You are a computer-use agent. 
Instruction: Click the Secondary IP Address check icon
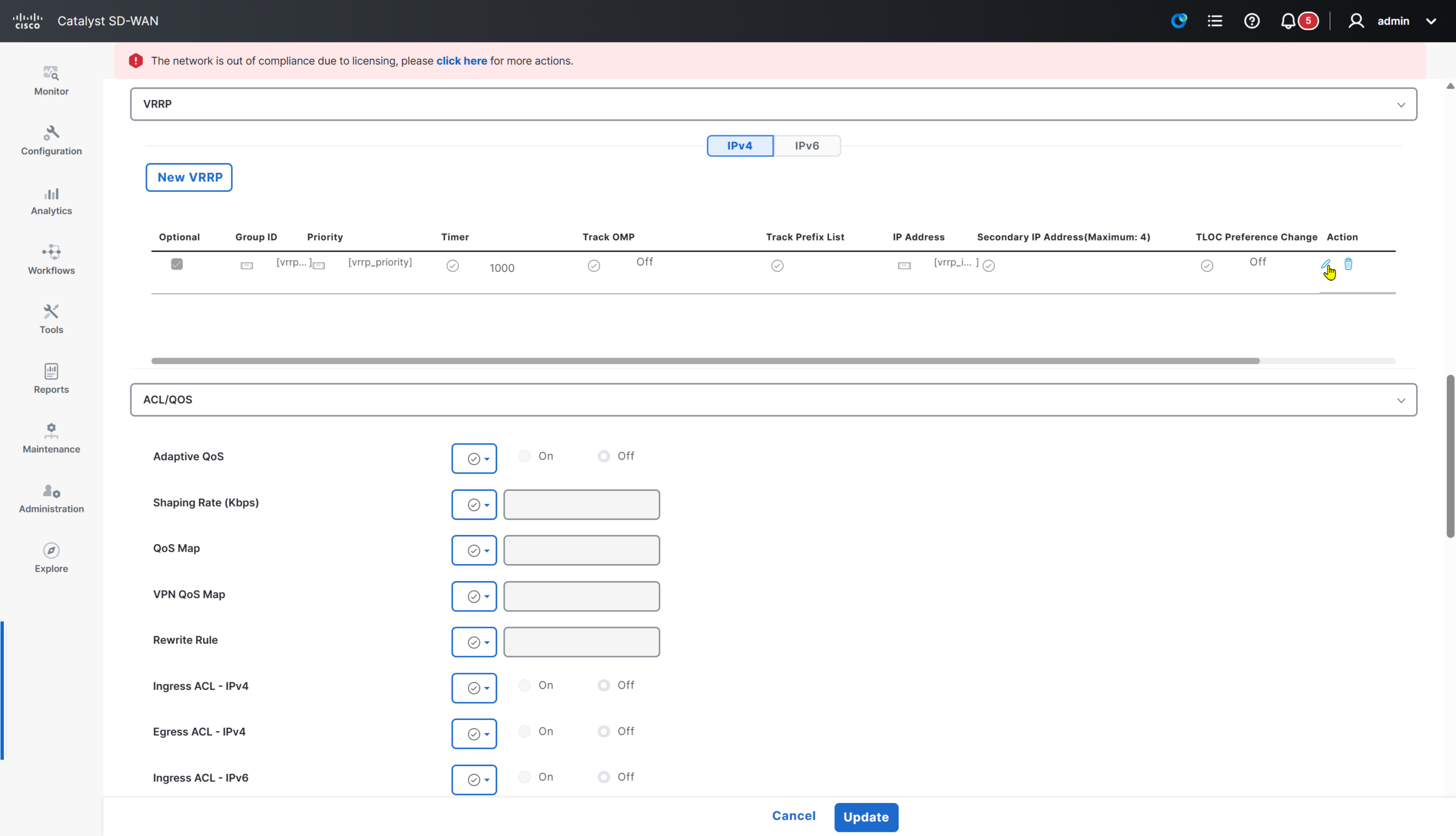coord(988,266)
